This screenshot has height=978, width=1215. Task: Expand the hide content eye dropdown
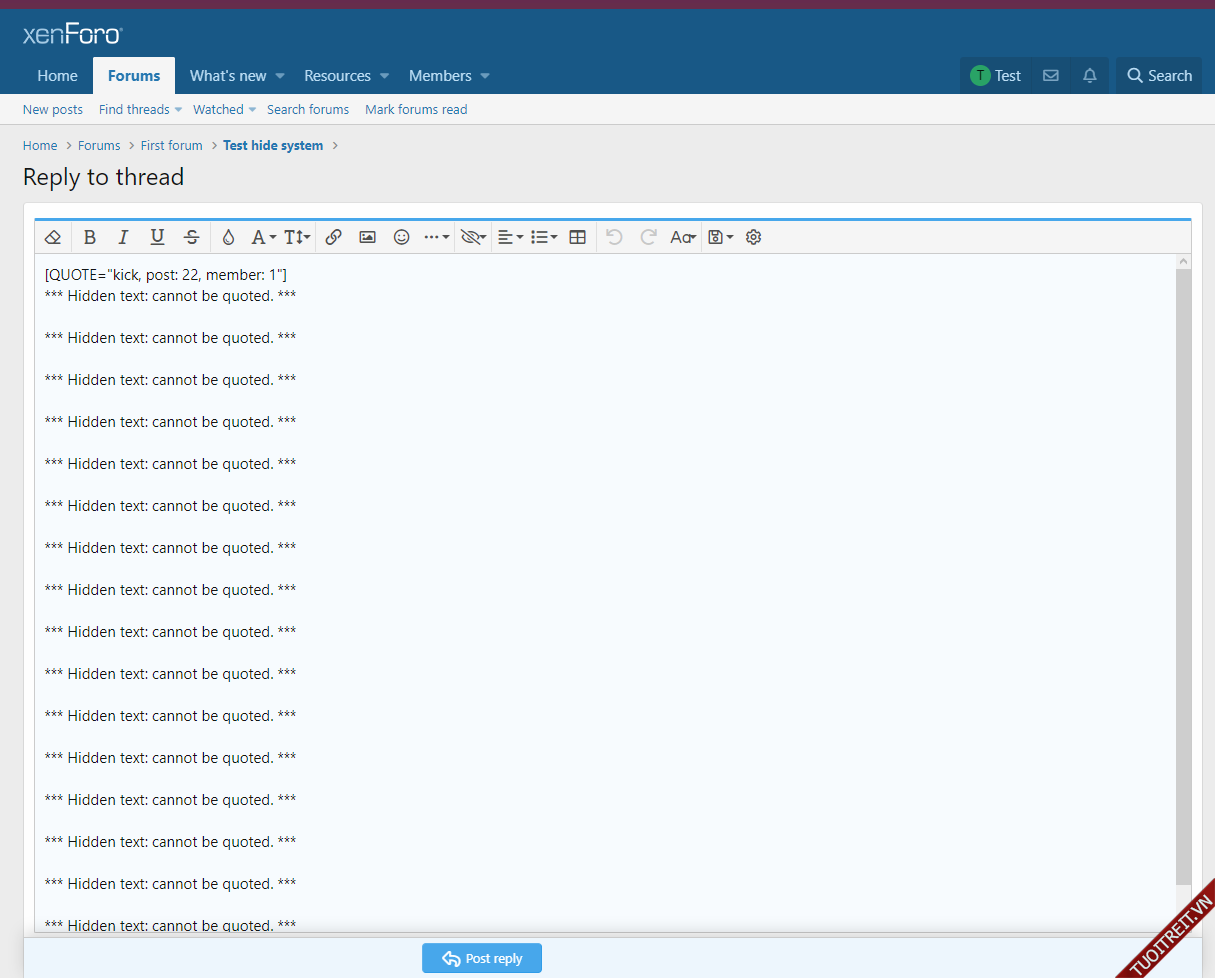coord(473,237)
